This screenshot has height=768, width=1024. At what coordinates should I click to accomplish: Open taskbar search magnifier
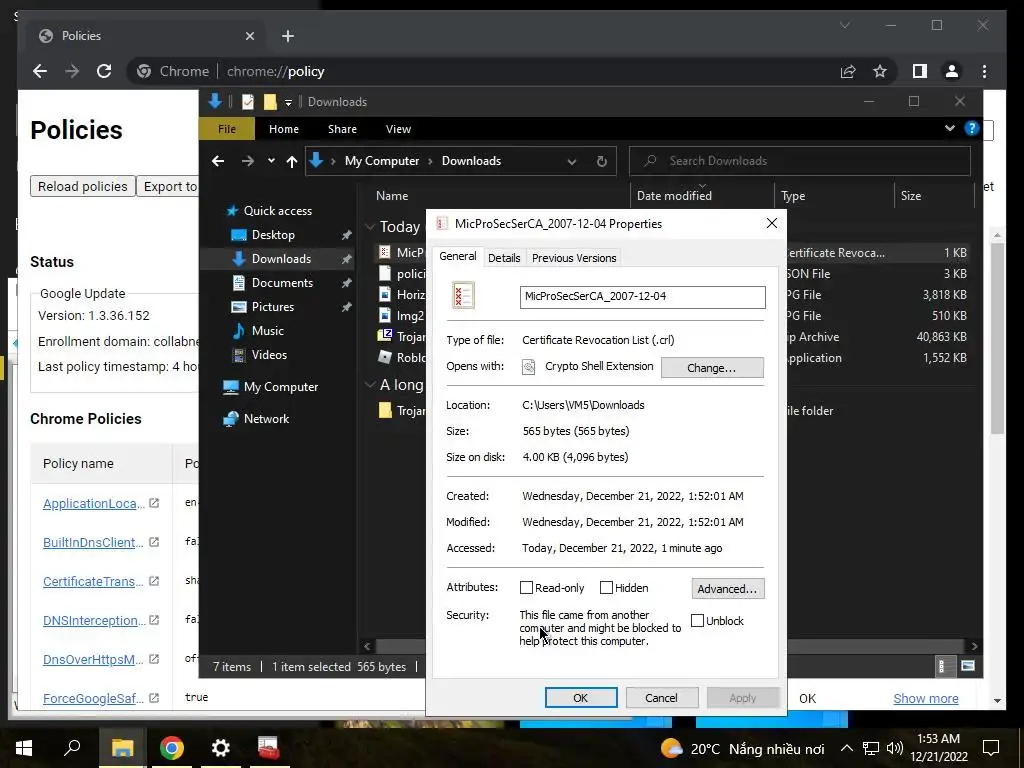click(72, 748)
